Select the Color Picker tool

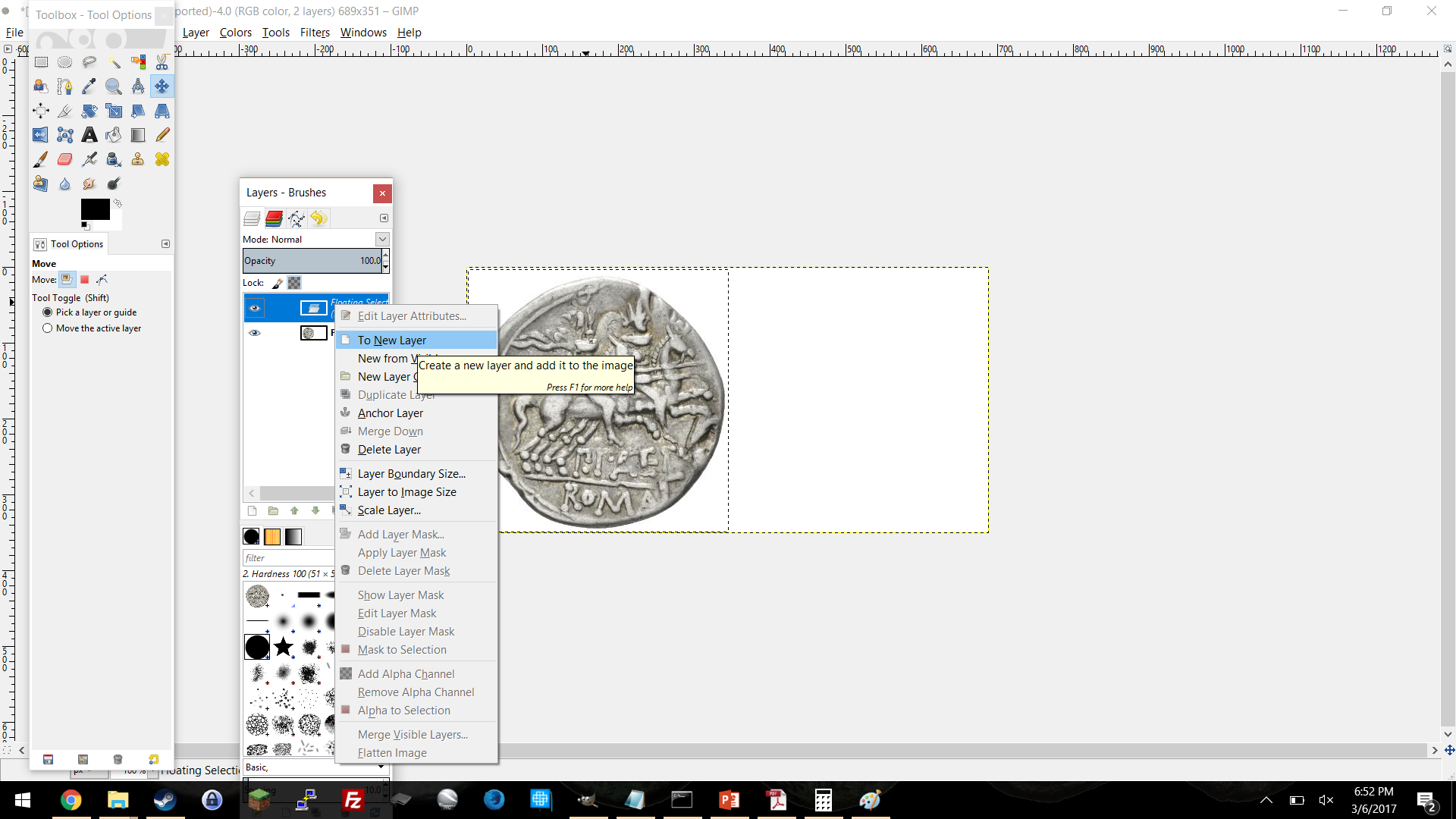tap(89, 86)
